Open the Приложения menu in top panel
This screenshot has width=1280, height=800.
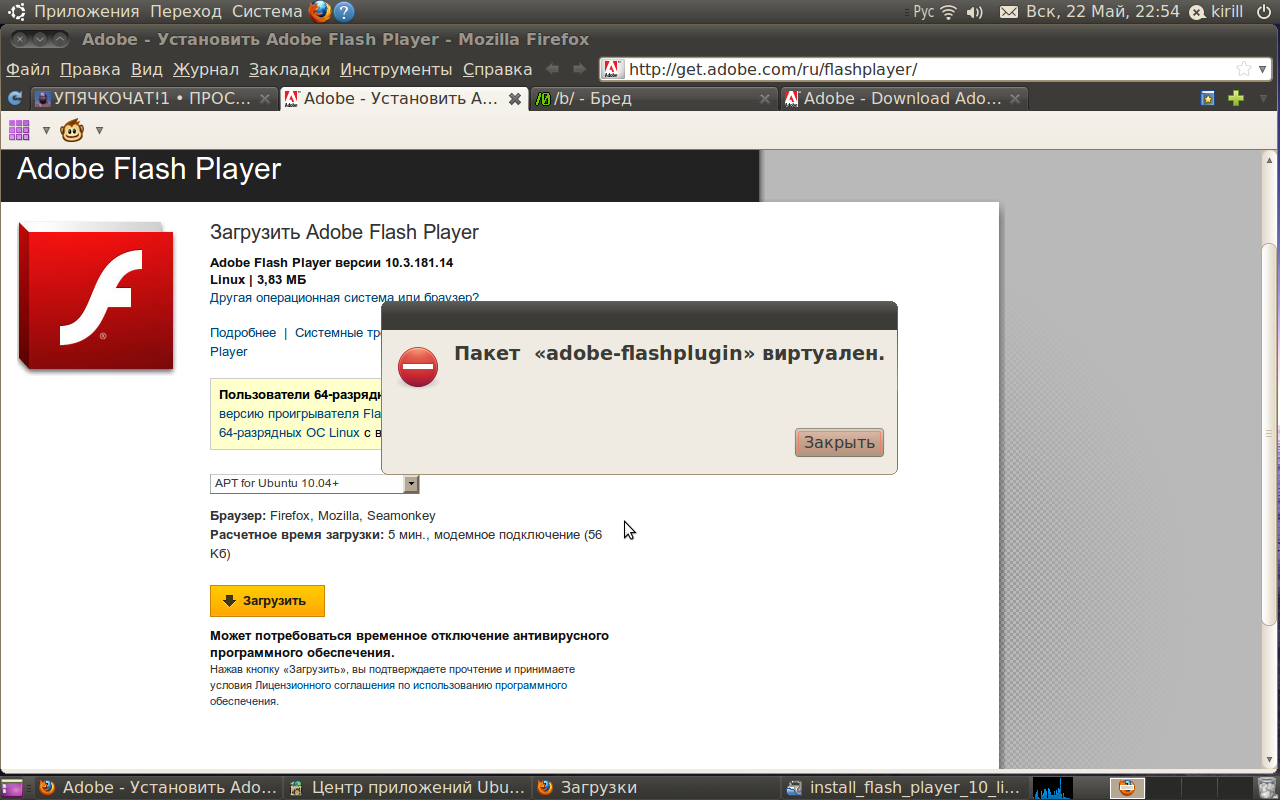[x=87, y=11]
